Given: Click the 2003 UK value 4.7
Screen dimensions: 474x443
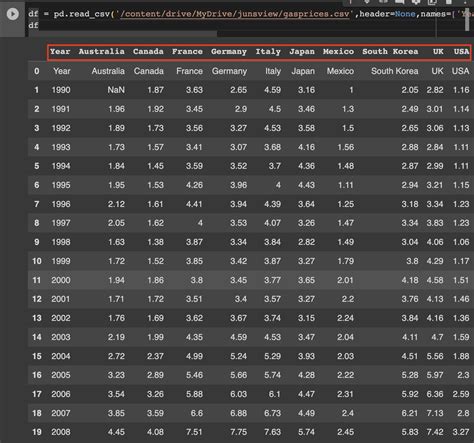Looking at the screenshot, I should tap(437, 337).
